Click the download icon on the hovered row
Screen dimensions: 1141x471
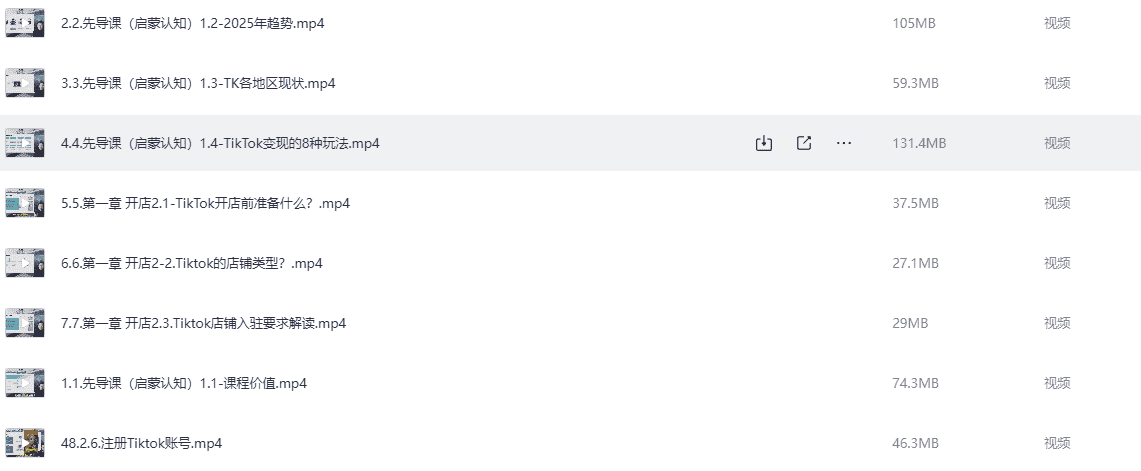pyautogui.click(x=764, y=143)
